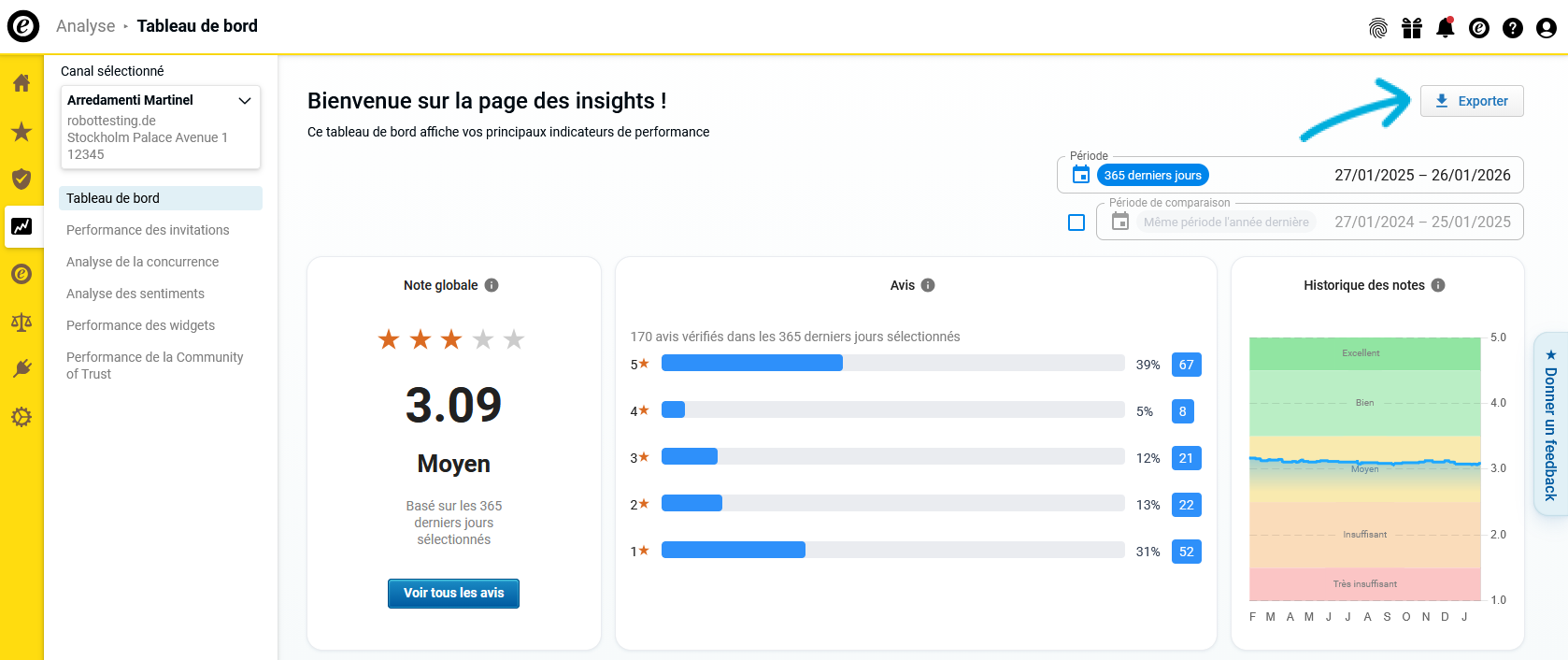Viewport: 1568px width, 660px height.
Task: Open the user account profile icon
Action: click(x=1546, y=28)
